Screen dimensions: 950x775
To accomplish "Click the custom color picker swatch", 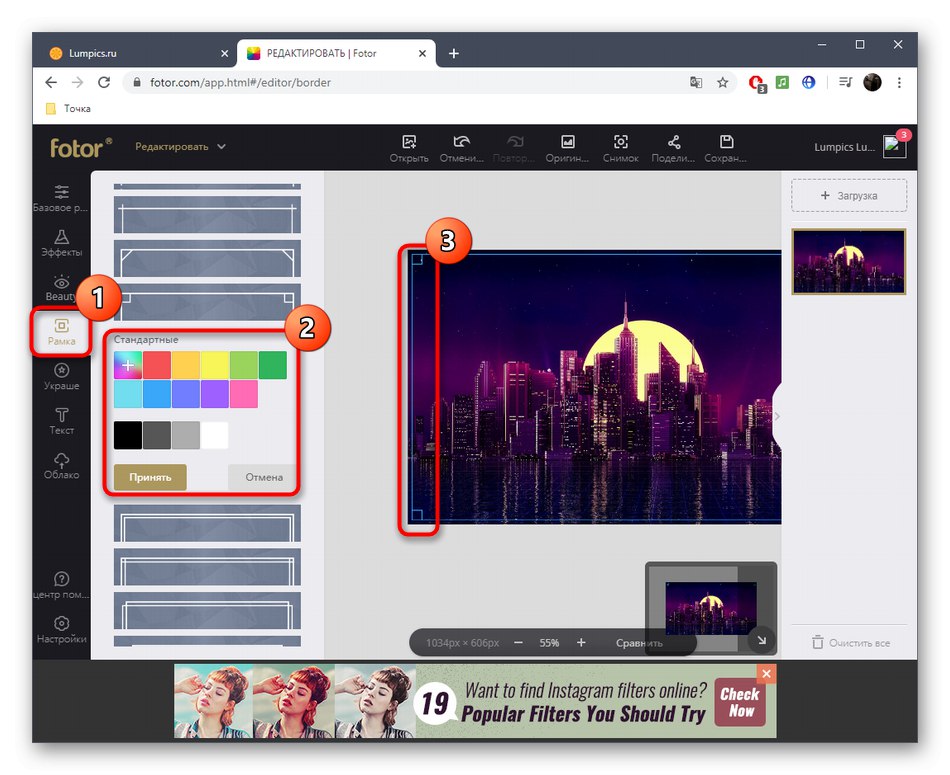I will click(127, 365).
